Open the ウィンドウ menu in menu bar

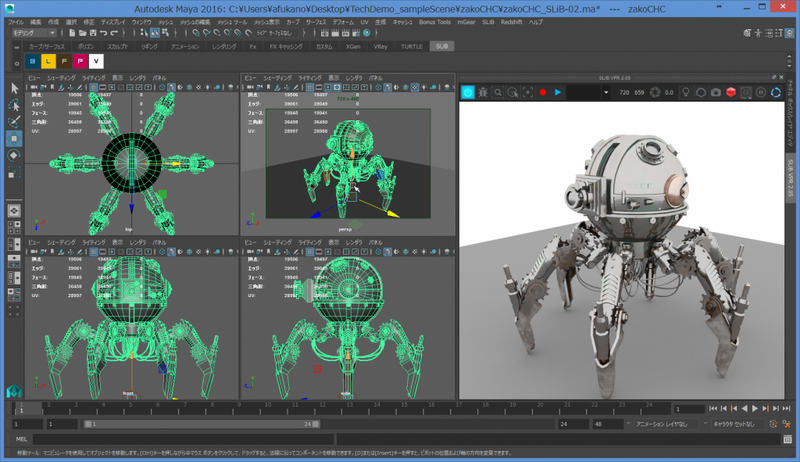tap(142, 20)
